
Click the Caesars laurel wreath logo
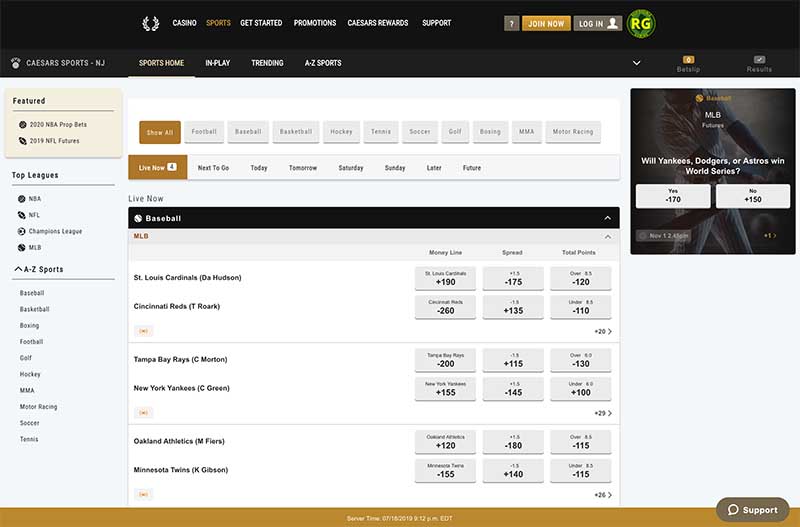(x=151, y=23)
